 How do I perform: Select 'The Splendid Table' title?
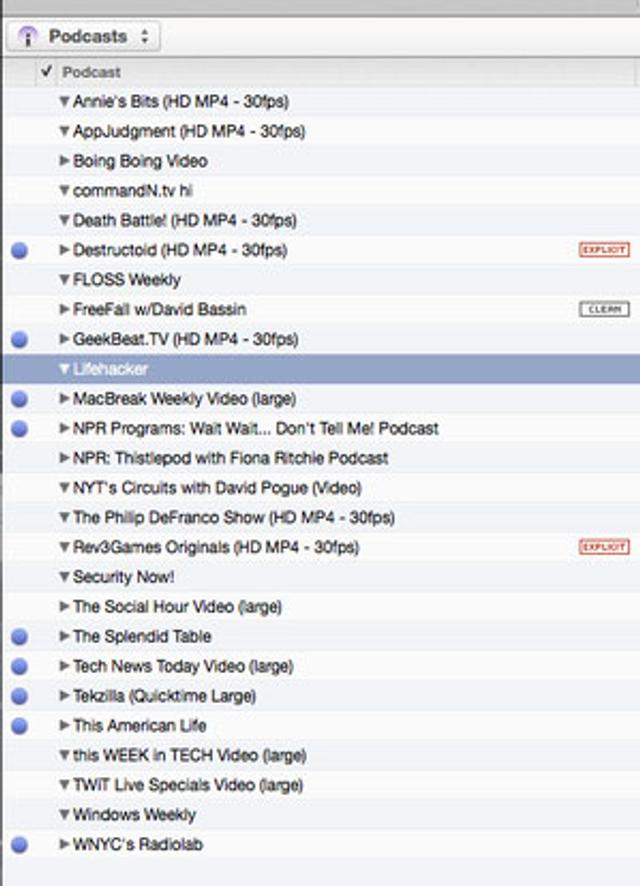click(x=142, y=636)
